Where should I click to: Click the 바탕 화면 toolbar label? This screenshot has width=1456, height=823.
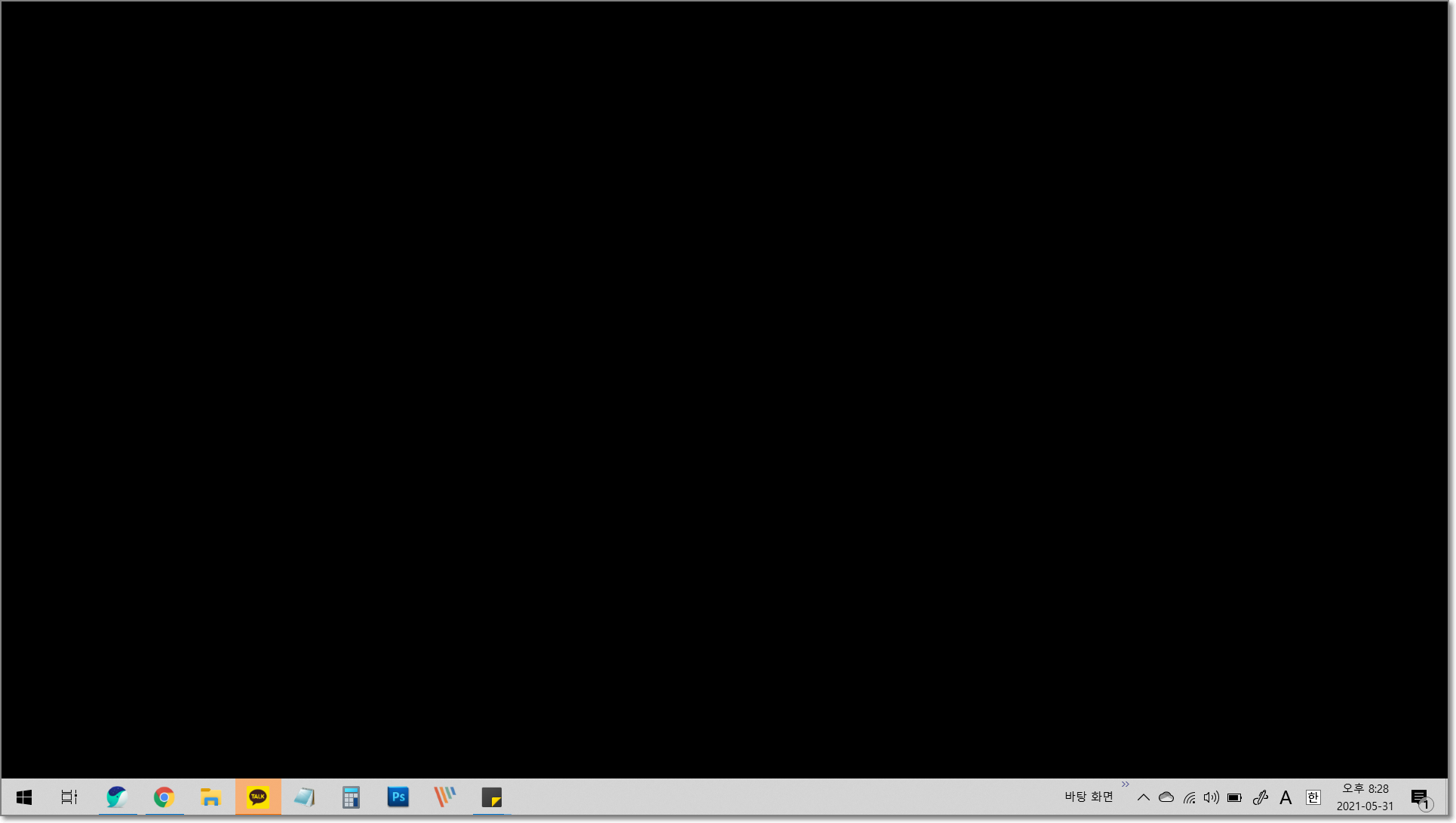tap(1089, 797)
